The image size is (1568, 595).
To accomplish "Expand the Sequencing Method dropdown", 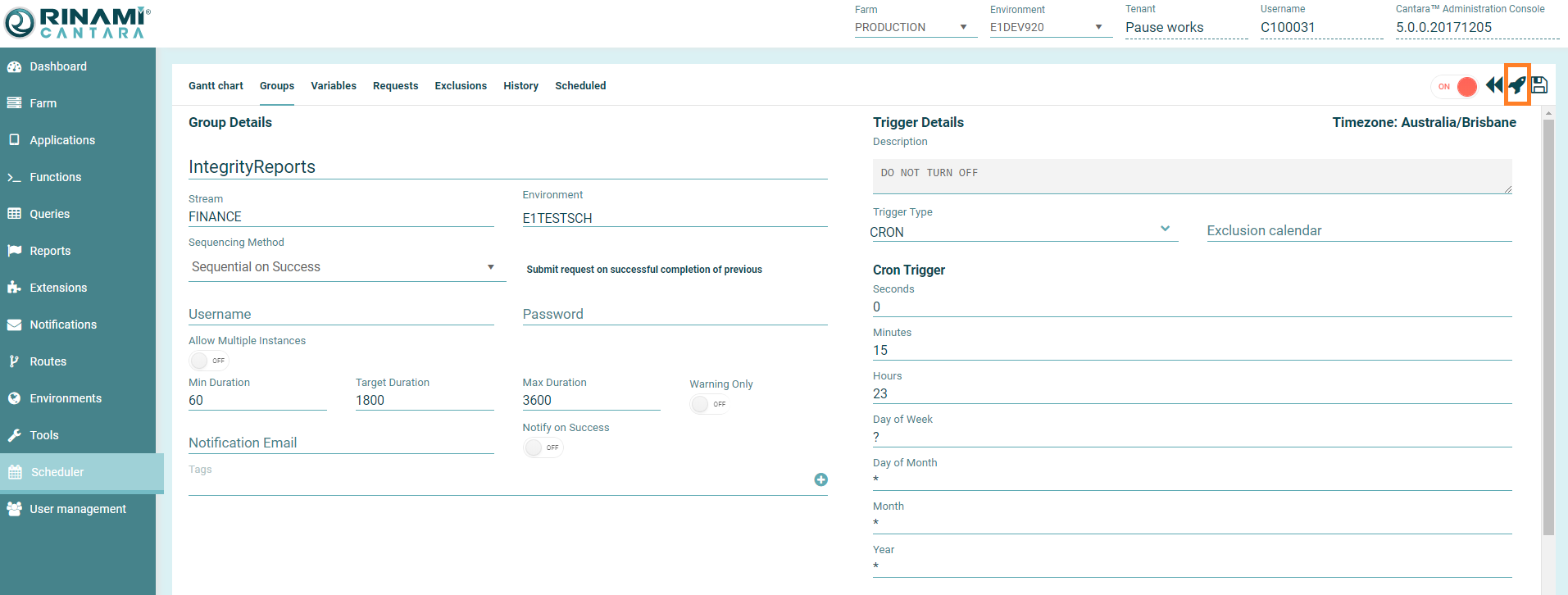I will (346, 267).
